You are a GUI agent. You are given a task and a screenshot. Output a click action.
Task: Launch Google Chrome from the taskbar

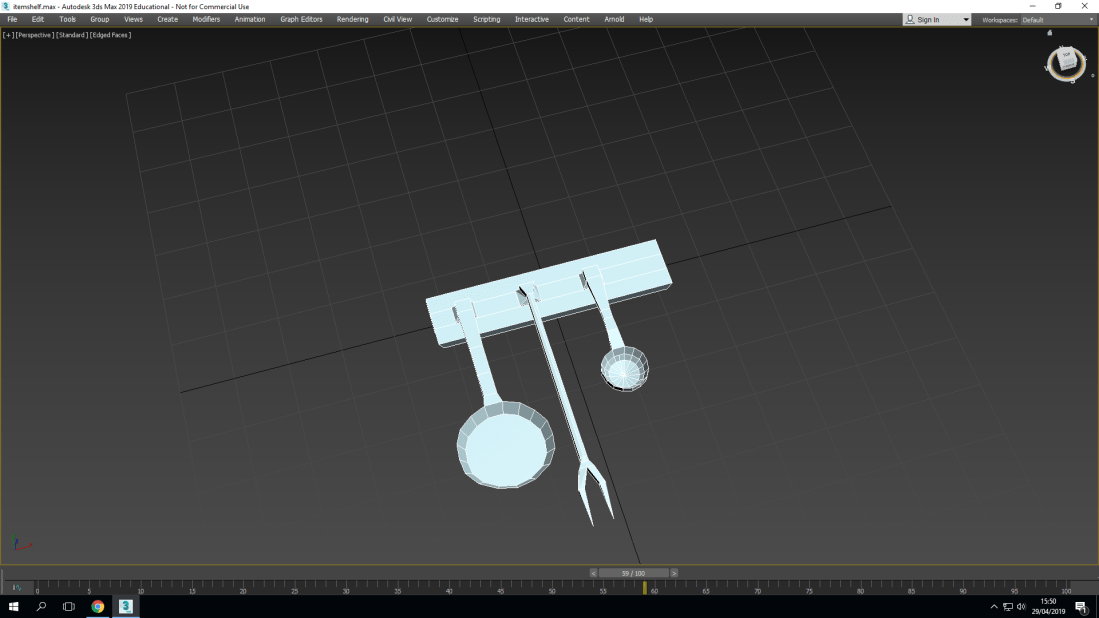pos(96,606)
